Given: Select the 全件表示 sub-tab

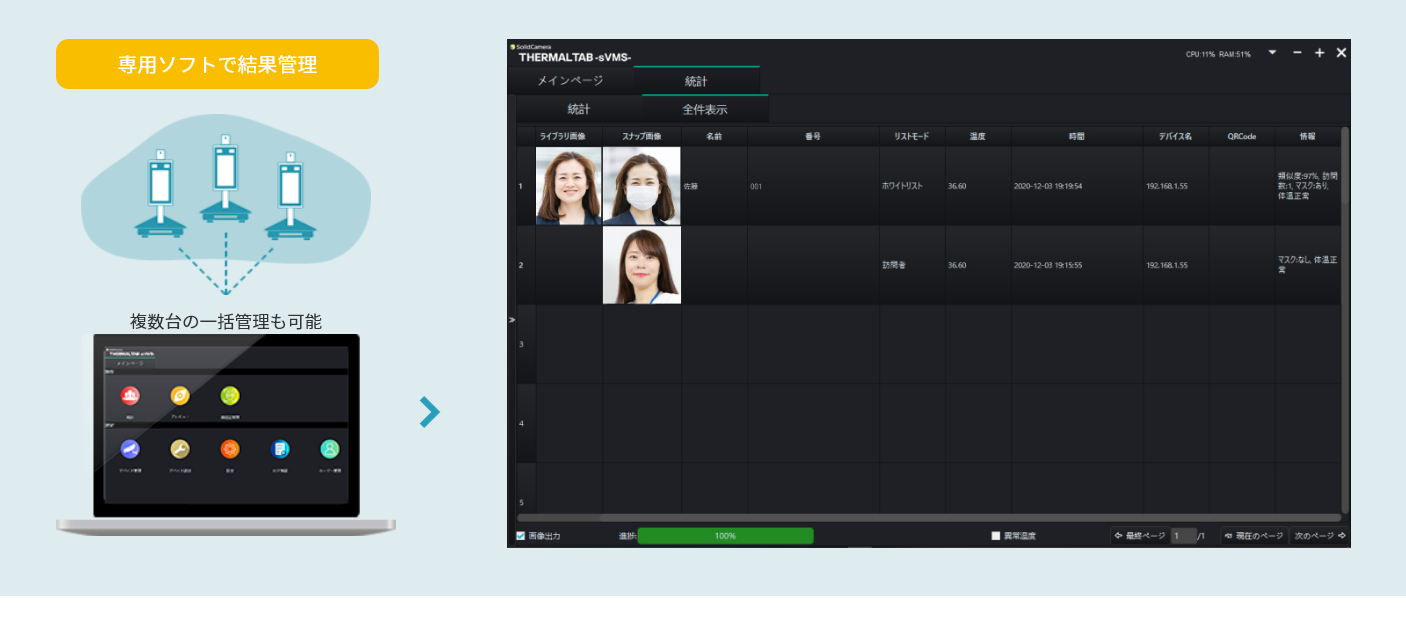Looking at the screenshot, I should tap(705, 109).
